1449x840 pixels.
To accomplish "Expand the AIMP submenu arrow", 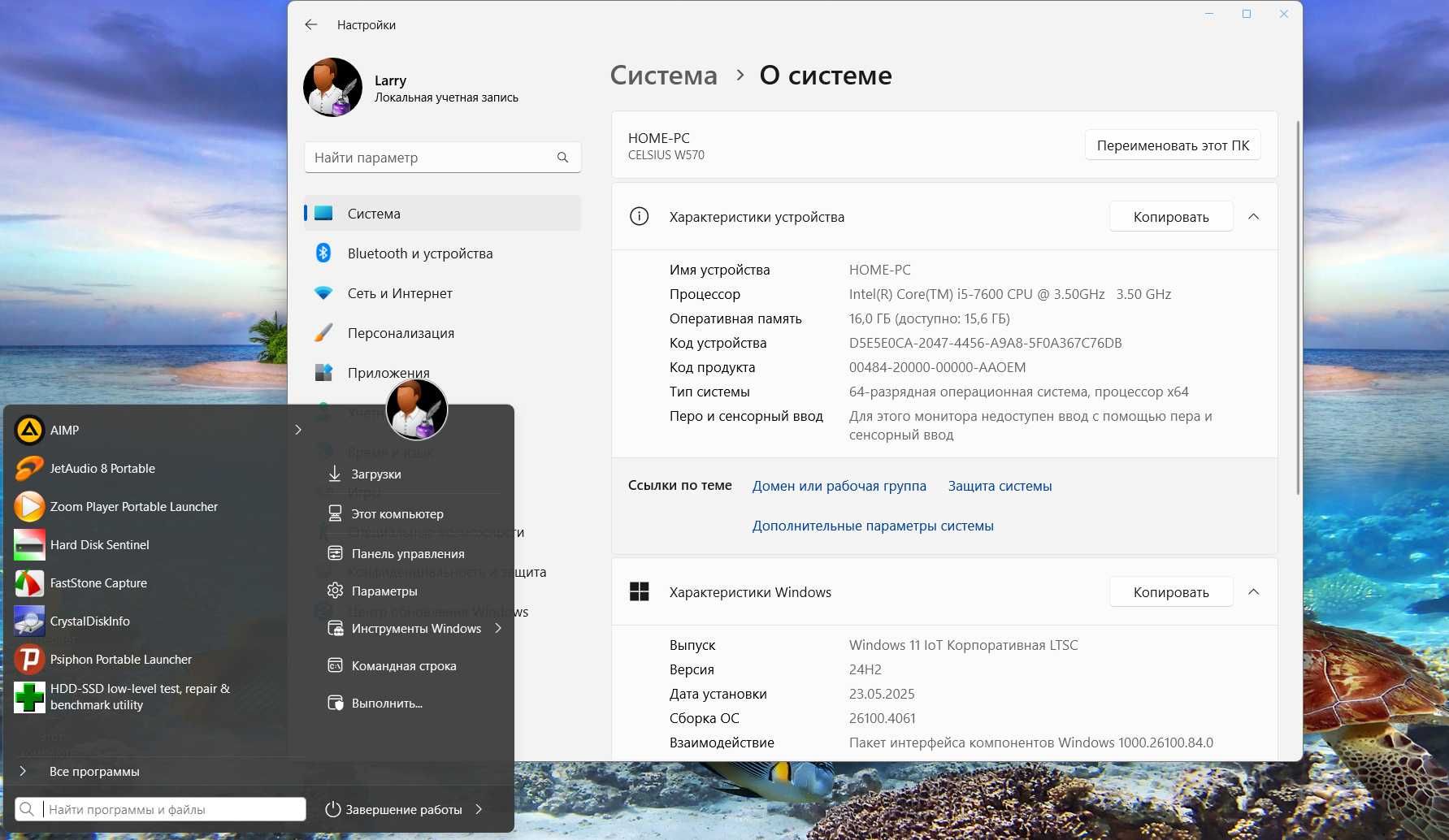I will 298,430.
